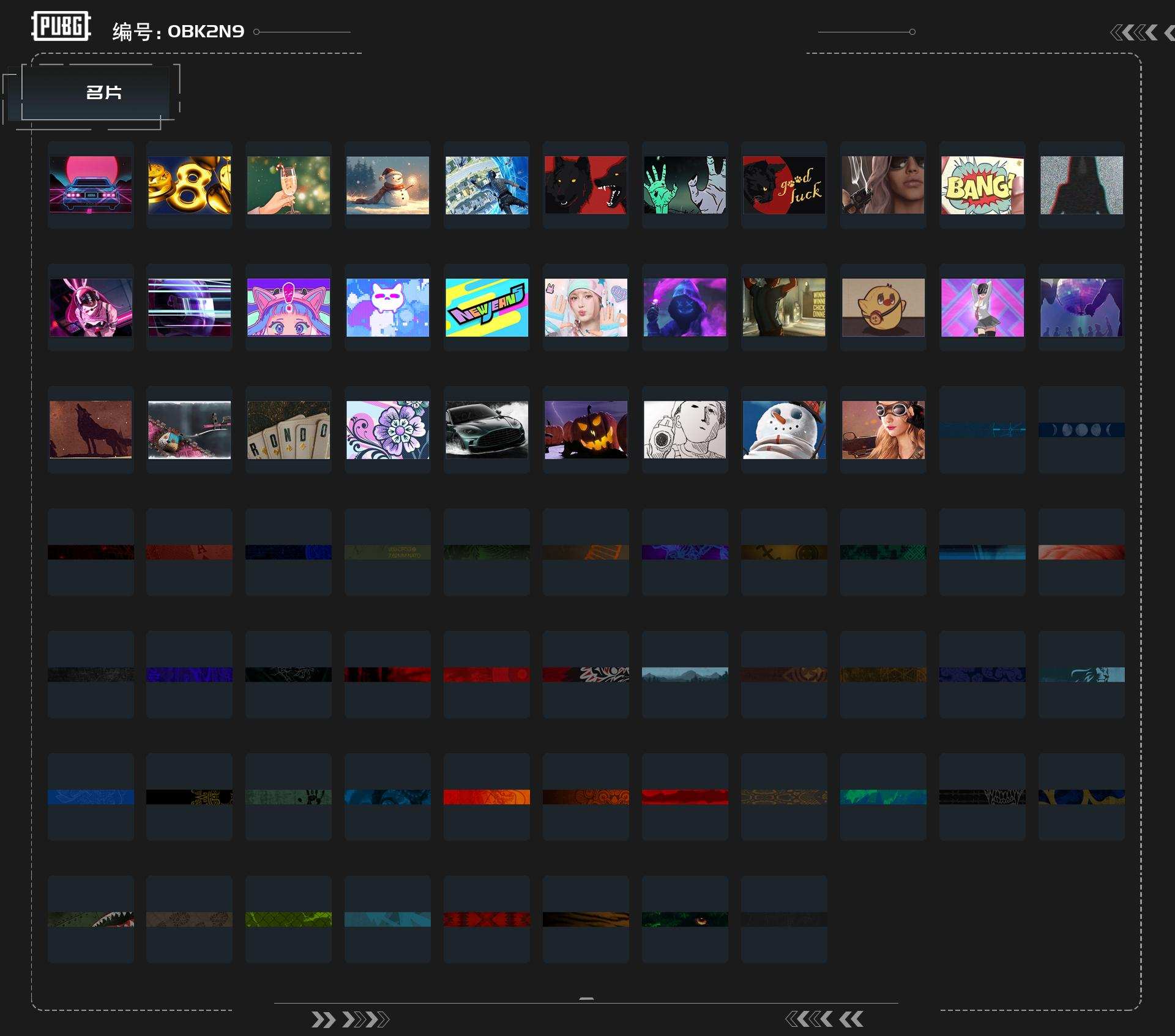Image resolution: width=1175 pixels, height=1036 pixels.
Task: Click the code text OBK2N9
Action: click(206, 31)
